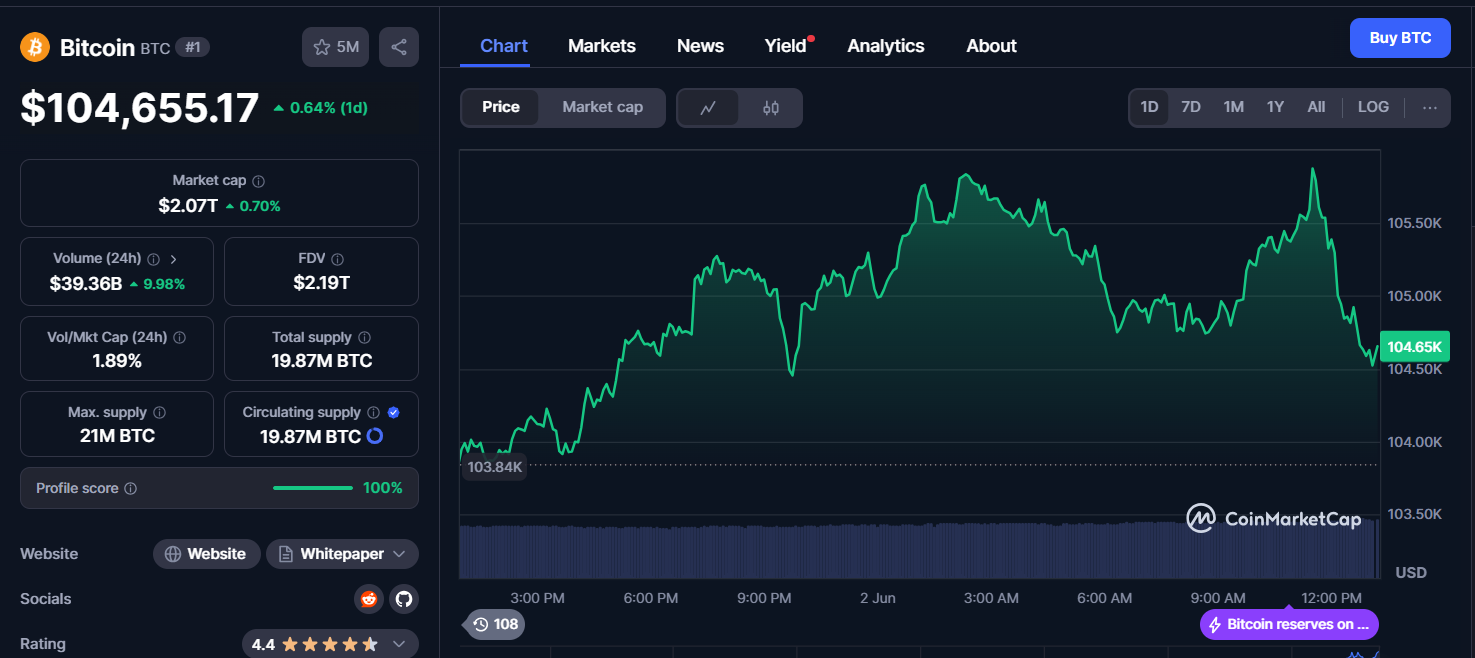Select the line chart icon
This screenshot has height=658, width=1475.
[708, 108]
